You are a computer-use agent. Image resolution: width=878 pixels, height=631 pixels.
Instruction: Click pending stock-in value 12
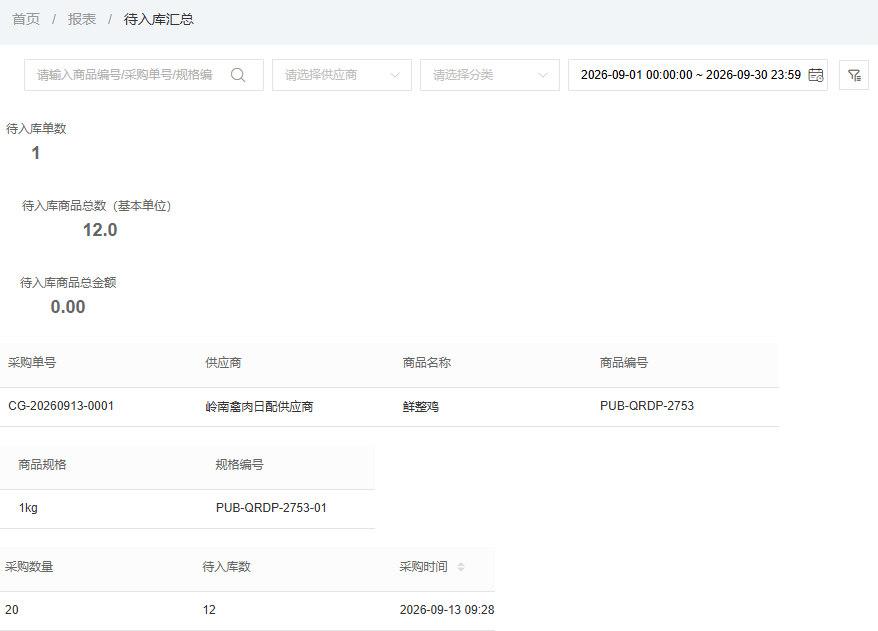[209, 610]
